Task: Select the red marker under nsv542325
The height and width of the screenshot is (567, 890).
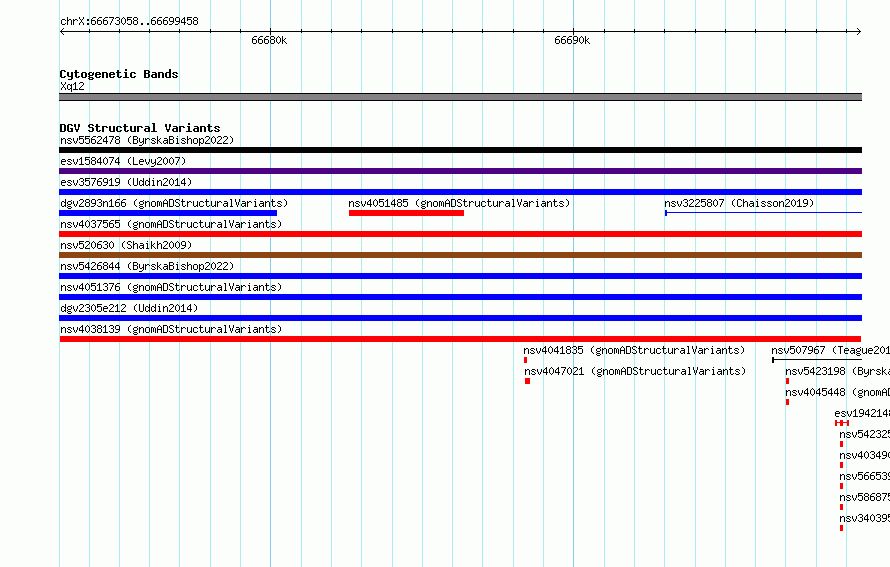Action: 841,444
